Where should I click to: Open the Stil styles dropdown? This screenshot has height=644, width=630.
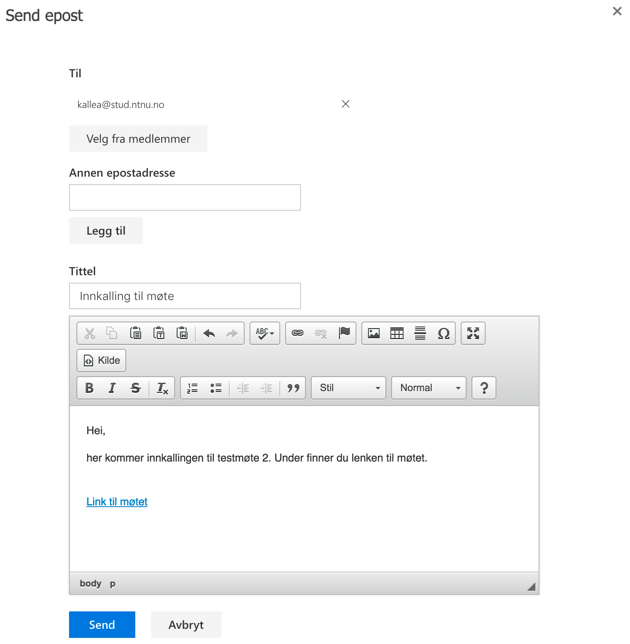(x=348, y=388)
